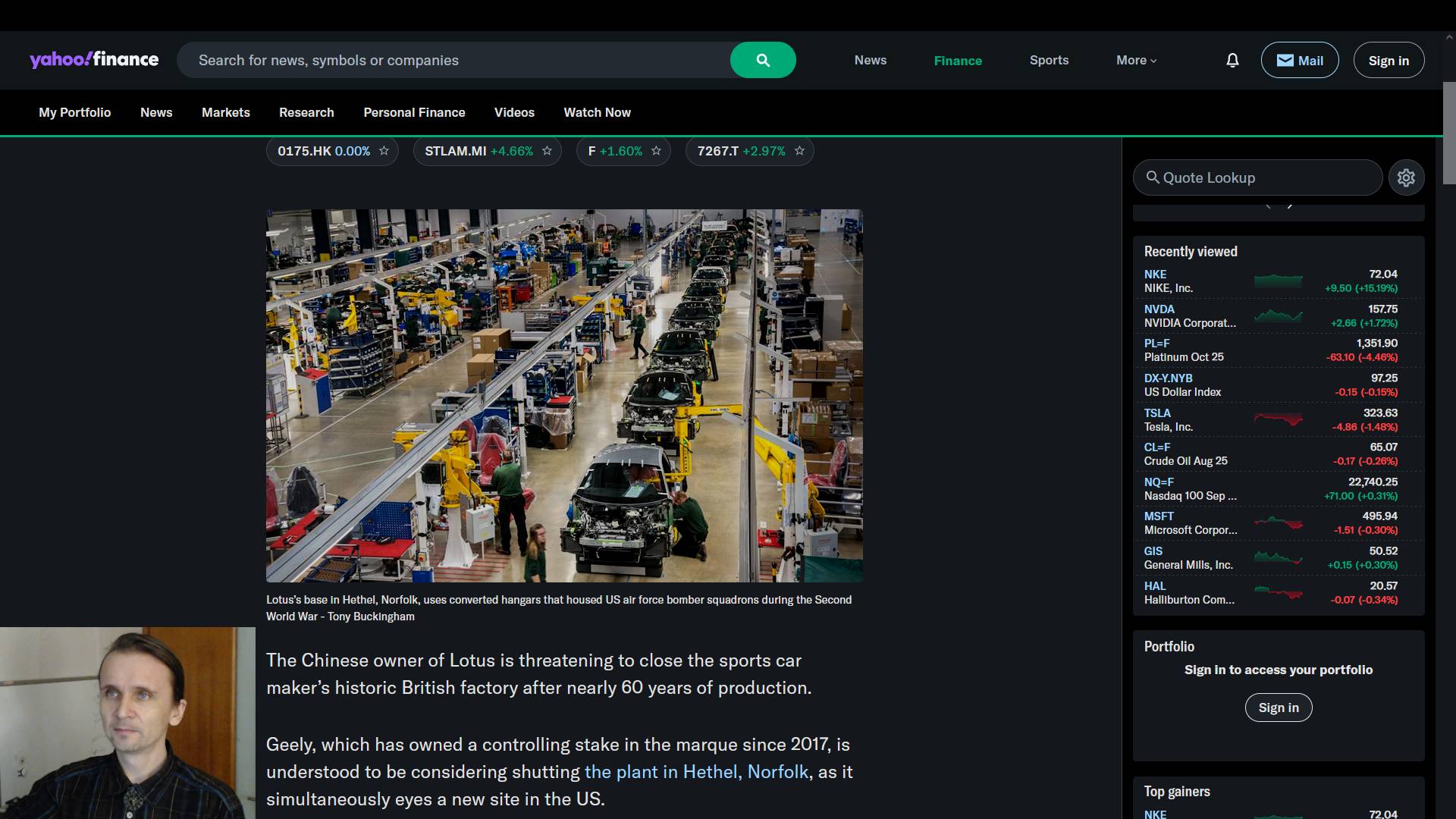Click the green search magnifier button
The image size is (1456, 819).
point(763,60)
